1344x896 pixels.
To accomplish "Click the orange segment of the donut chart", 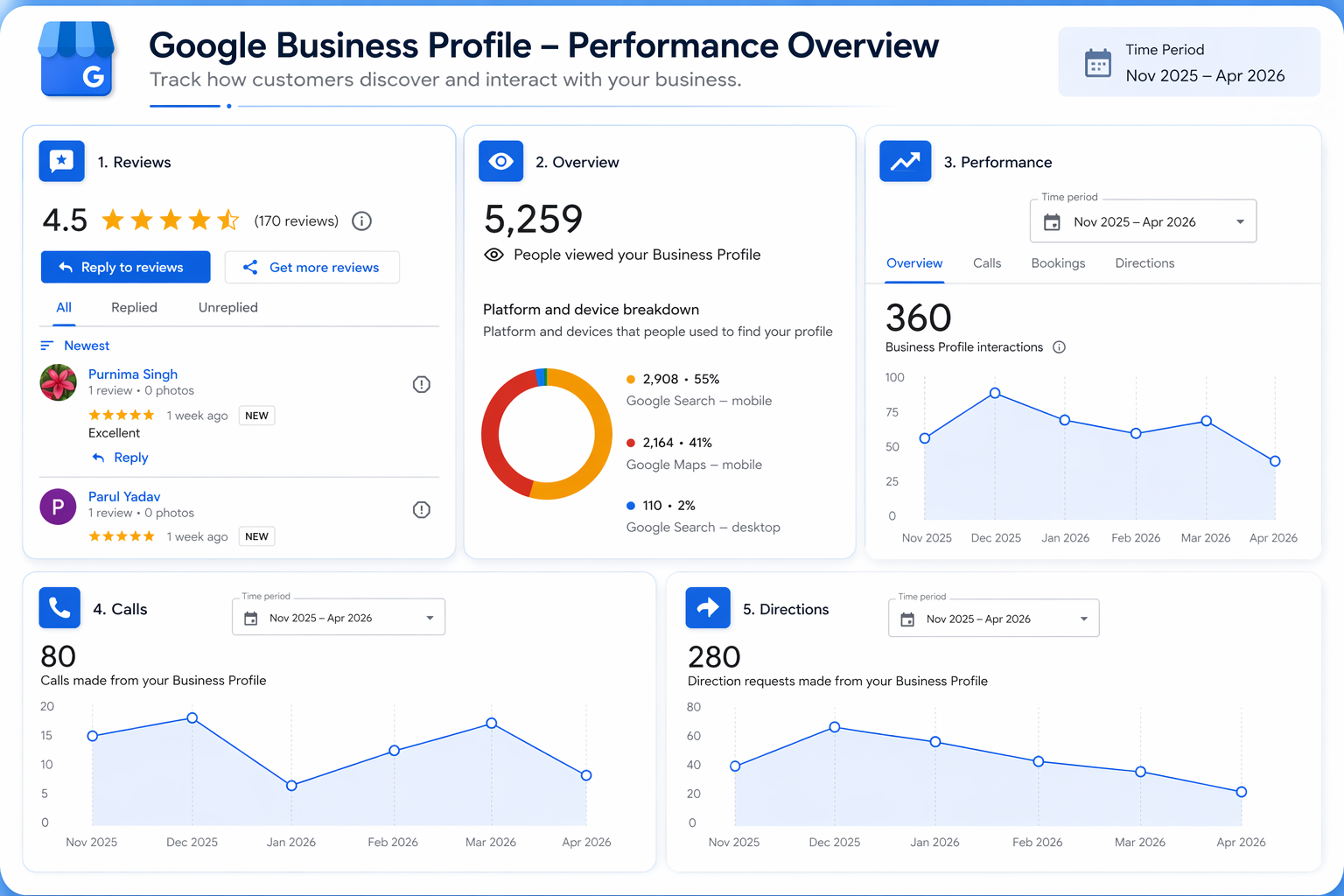I will 603,433.
